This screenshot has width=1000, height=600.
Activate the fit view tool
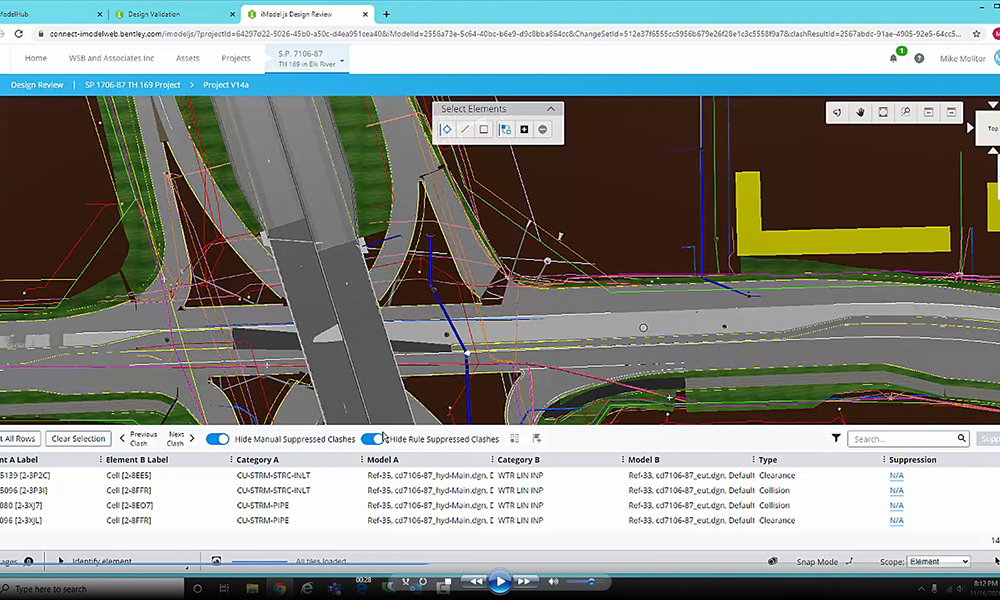883,112
